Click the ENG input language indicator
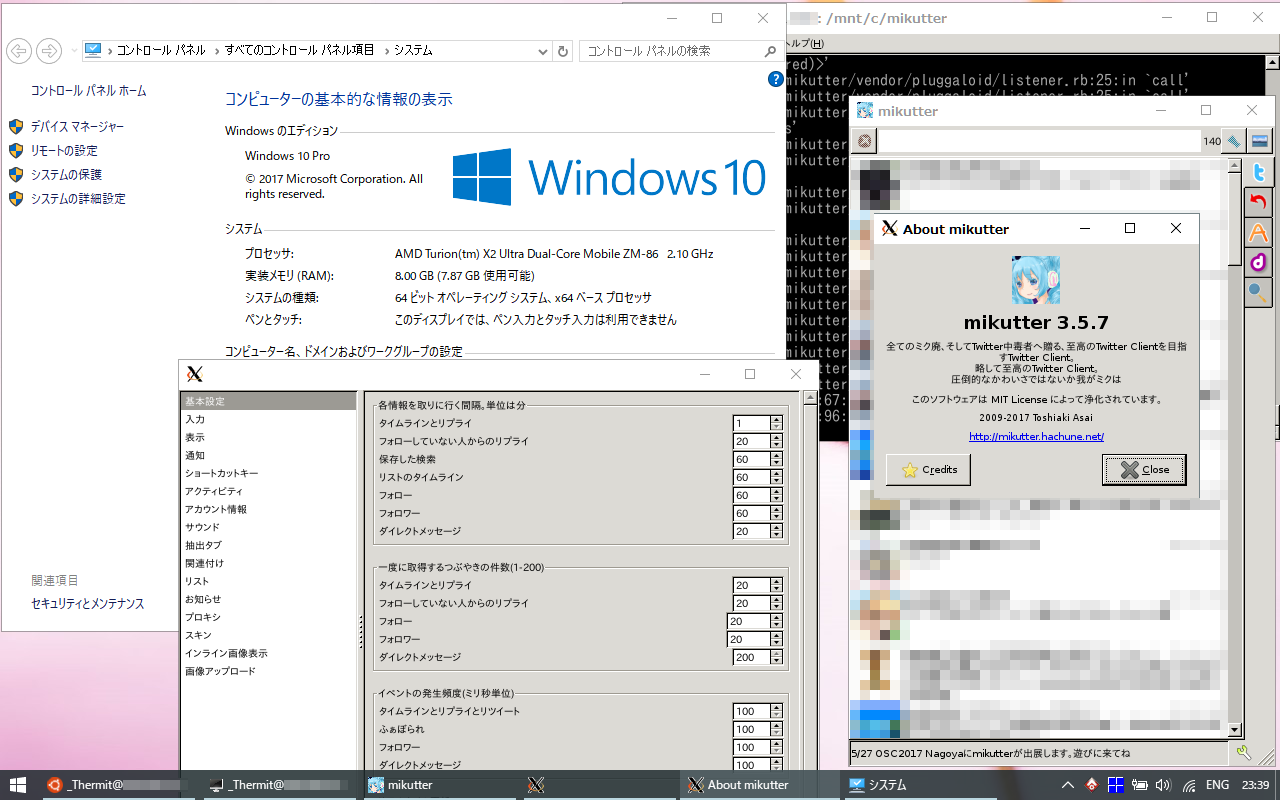Screen dimensions: 1280x800 click(x=1217, y=785)
